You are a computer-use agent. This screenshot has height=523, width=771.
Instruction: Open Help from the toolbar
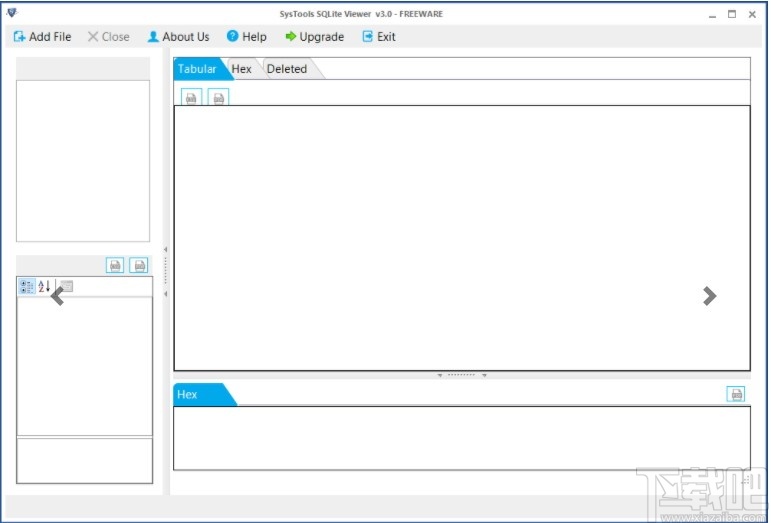coord(246,37)
